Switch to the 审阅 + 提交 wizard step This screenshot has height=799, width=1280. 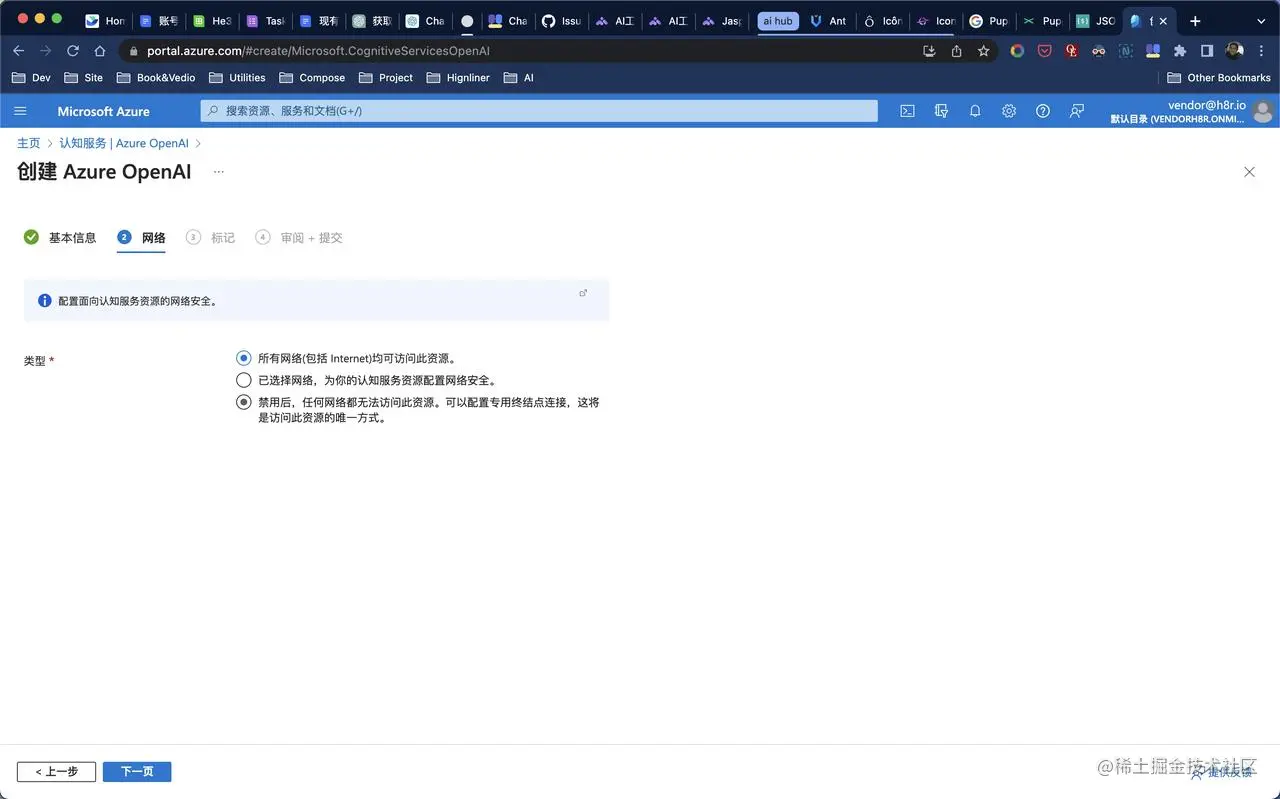pos(299,237)
